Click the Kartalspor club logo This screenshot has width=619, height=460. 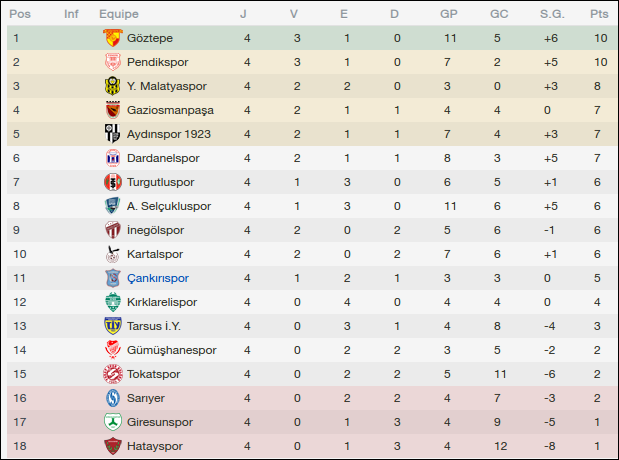point(112,254)
